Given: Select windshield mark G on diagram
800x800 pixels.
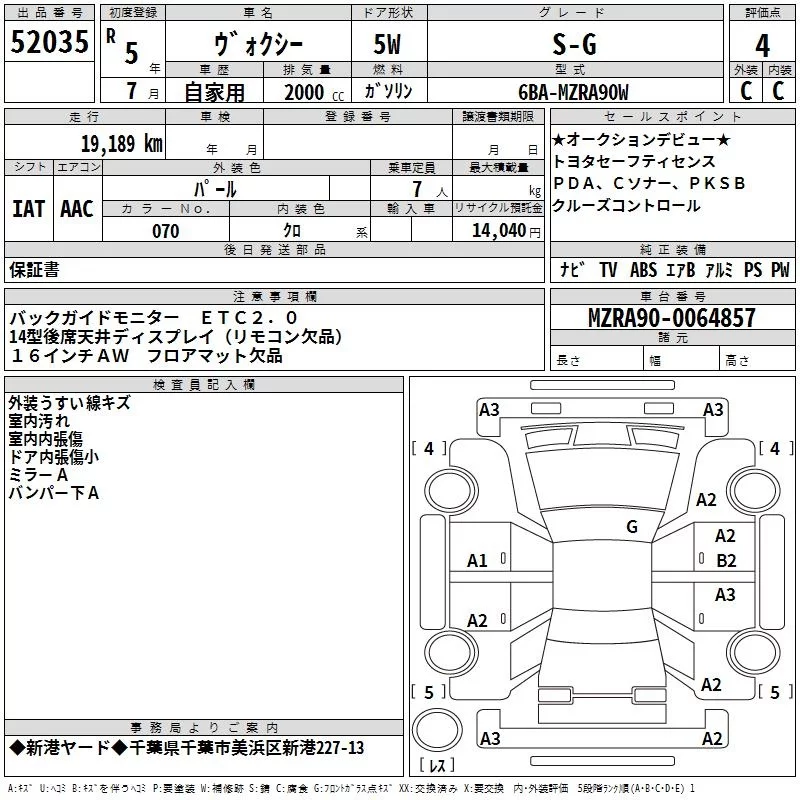Looking at the screenshot, I should click(632, 526).
